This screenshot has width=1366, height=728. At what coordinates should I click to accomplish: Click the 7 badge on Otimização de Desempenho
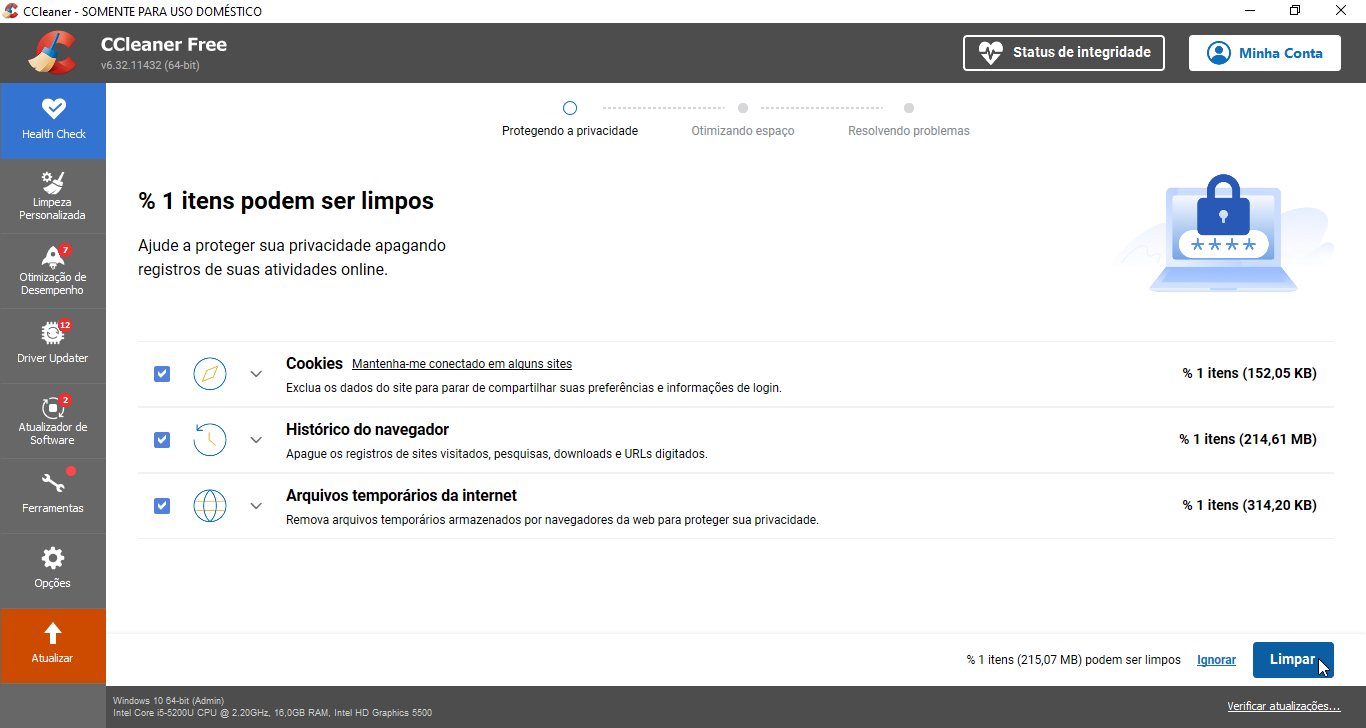coord(65,250)
